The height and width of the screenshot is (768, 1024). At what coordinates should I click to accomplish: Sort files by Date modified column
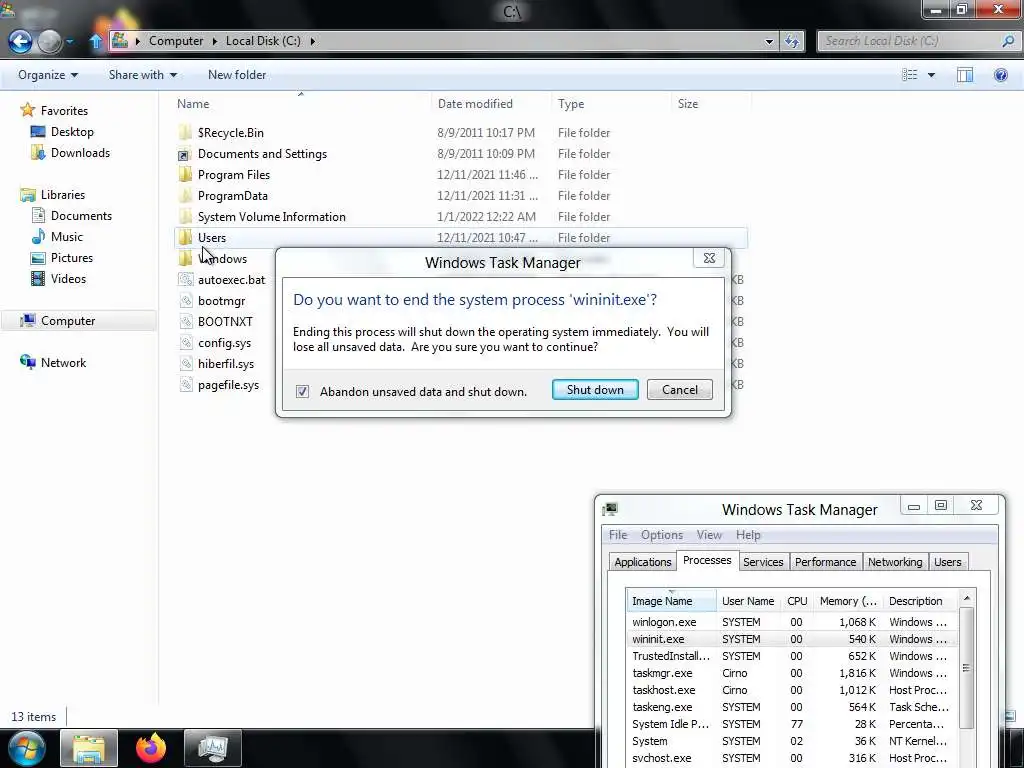[x=490, y=104]
